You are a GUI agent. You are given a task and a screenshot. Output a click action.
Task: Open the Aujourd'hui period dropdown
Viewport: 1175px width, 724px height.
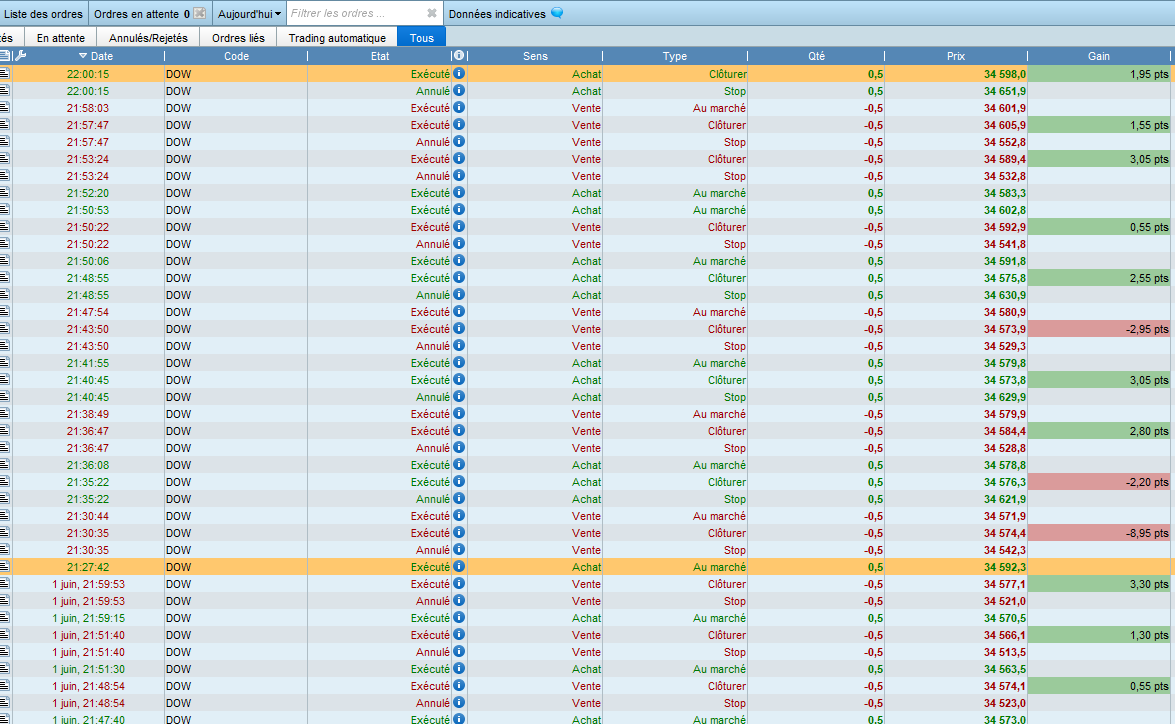250,13
